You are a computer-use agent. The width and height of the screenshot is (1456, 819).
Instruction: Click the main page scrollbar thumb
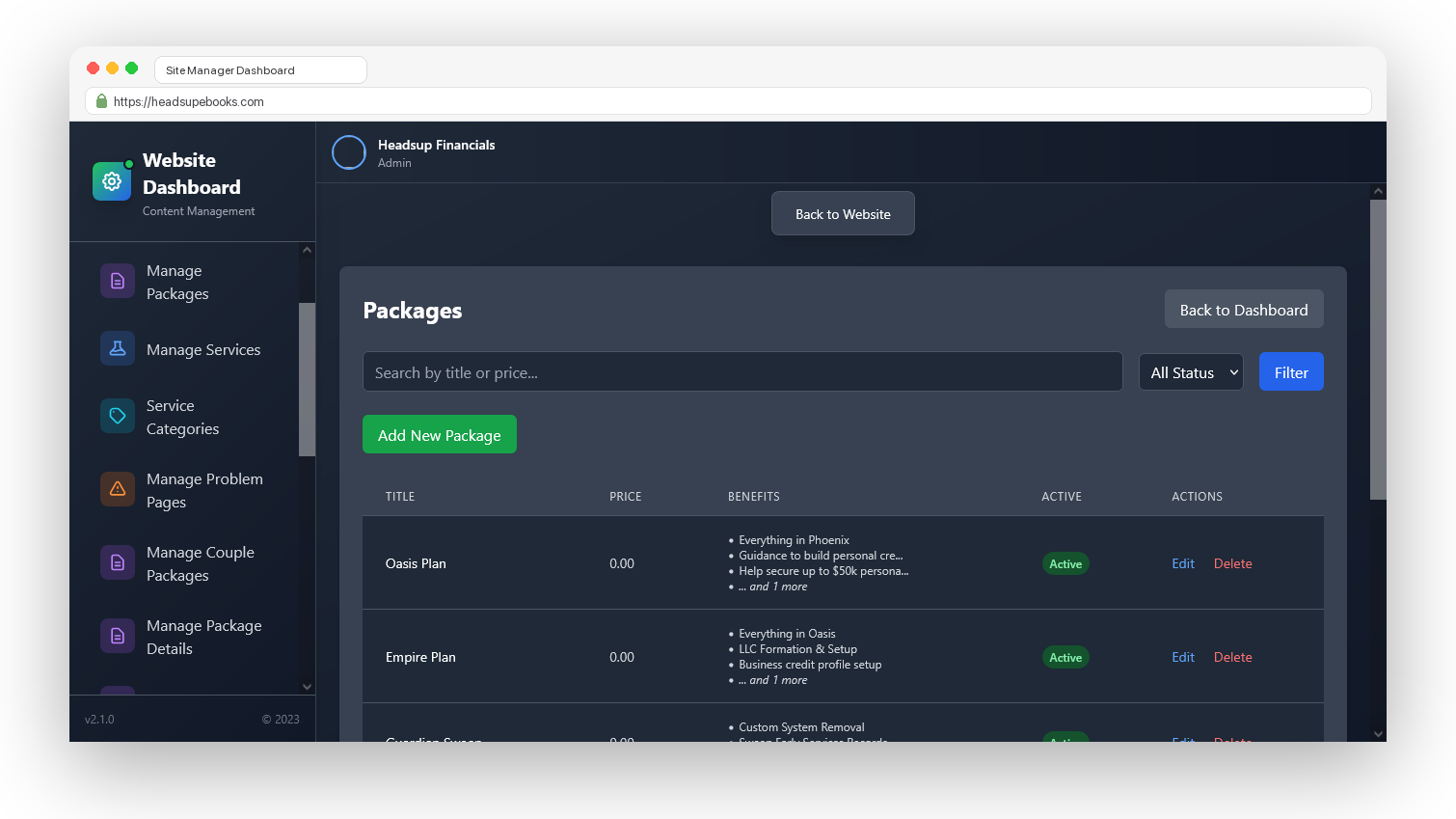(1378, 349)
